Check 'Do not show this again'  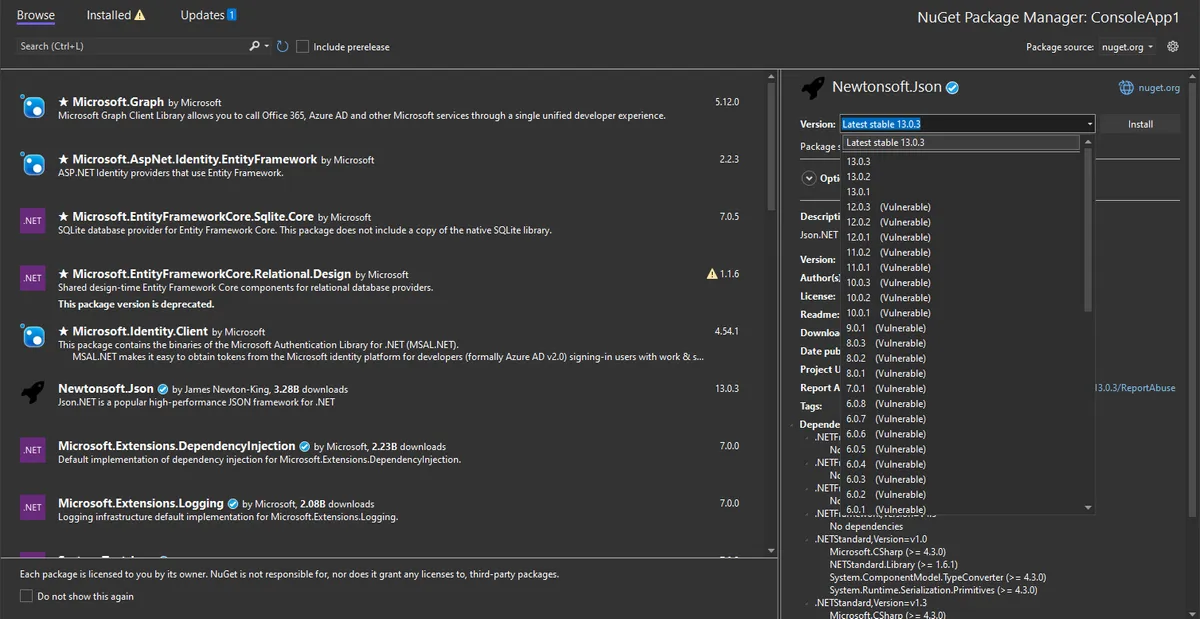(x=26, y=596)
